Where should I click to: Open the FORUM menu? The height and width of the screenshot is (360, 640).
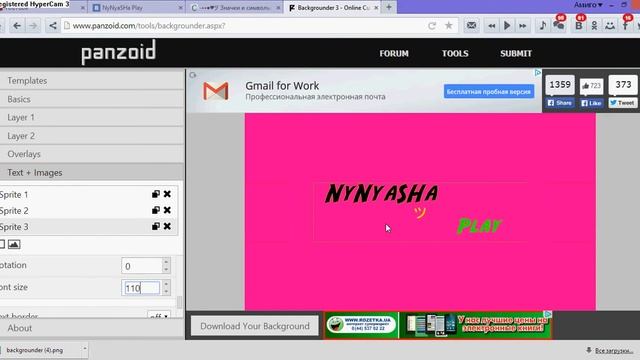394,53
